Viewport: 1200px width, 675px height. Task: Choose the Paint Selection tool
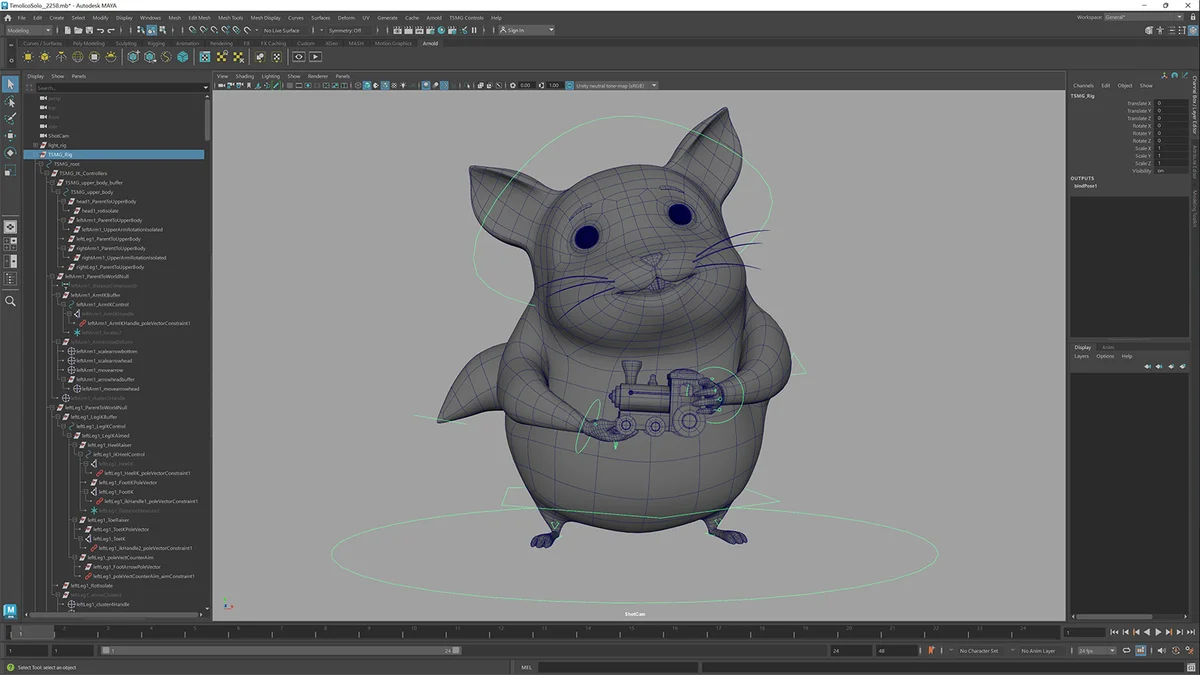pyautogui.click(x=10, y=118)
